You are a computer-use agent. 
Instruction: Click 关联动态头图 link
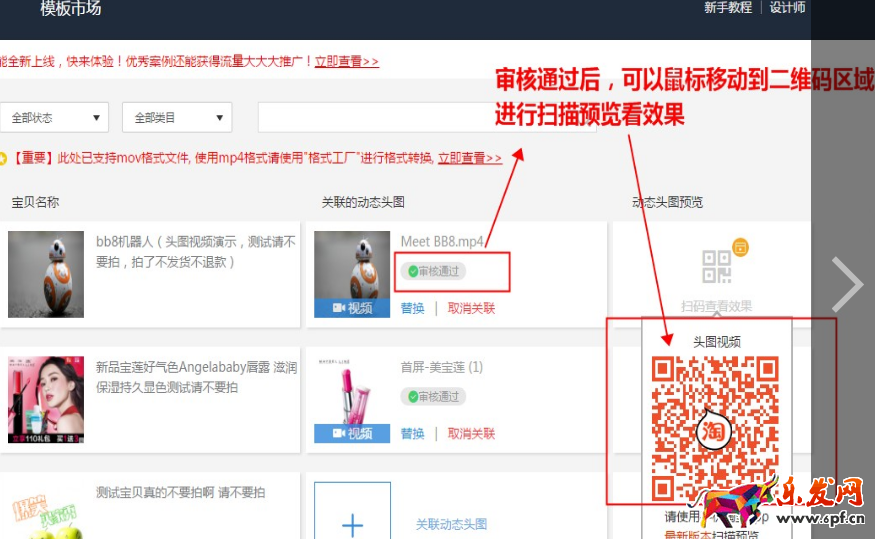coord(451,524)
